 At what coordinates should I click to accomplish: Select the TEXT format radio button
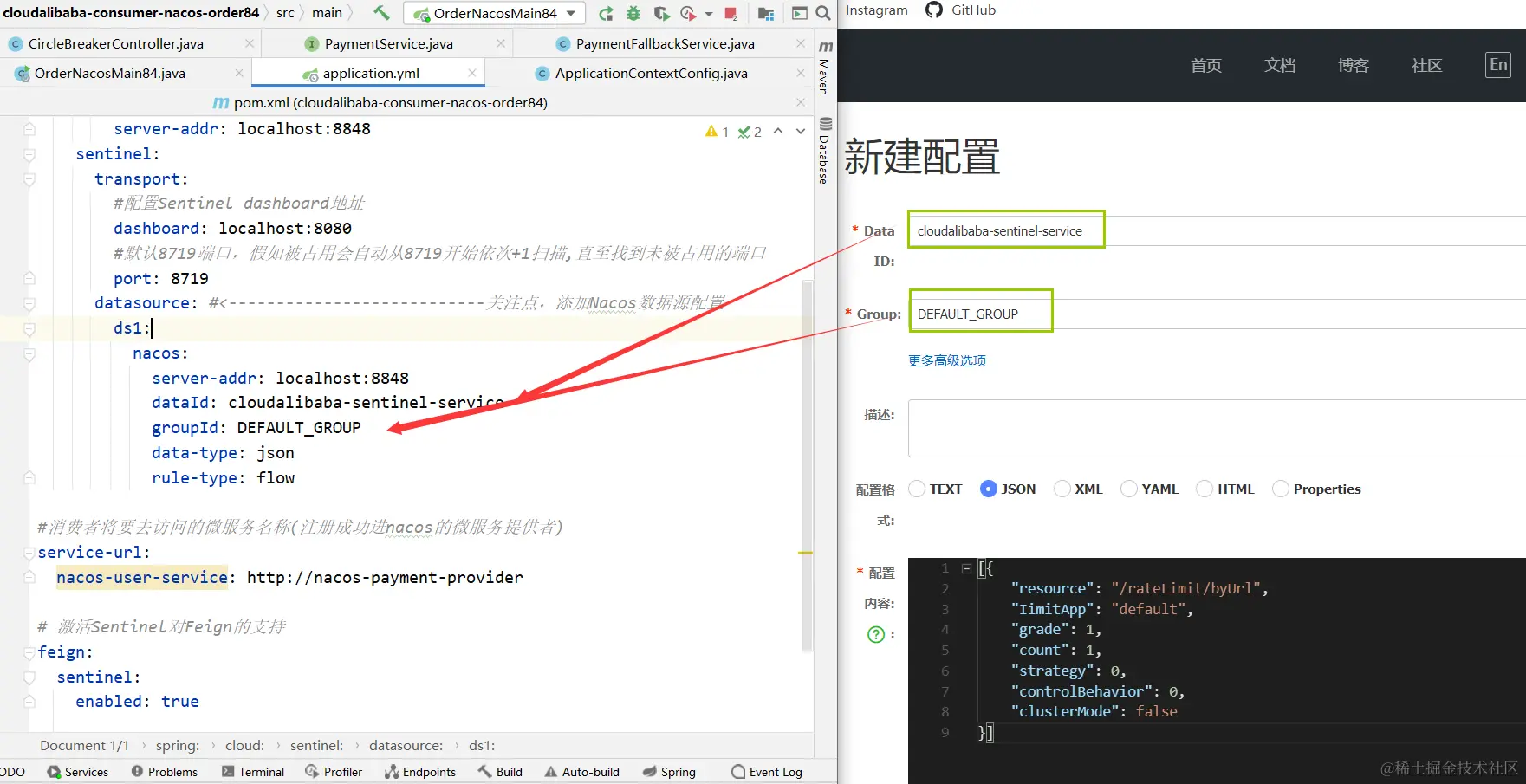pyautogui.click(x=917, y=489)
